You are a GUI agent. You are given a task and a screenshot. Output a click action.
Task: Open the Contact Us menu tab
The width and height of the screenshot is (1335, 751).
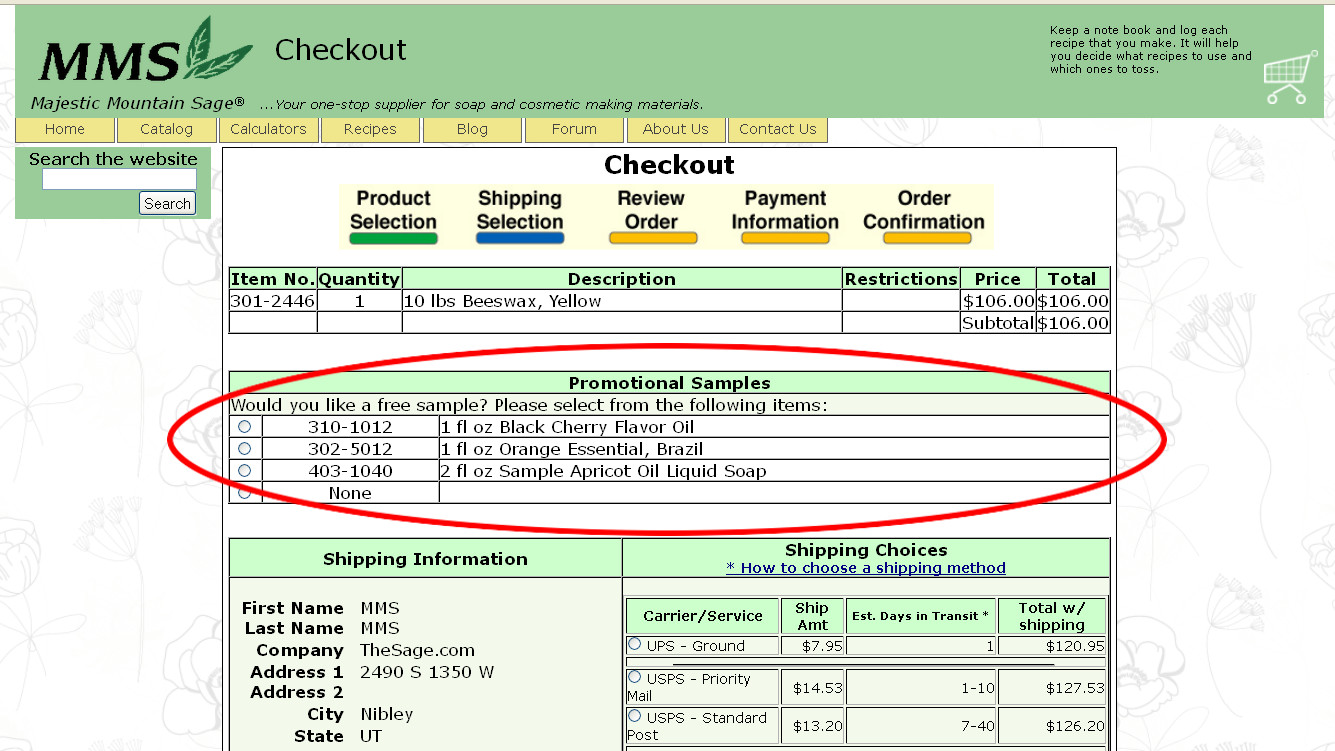(778, 130)
